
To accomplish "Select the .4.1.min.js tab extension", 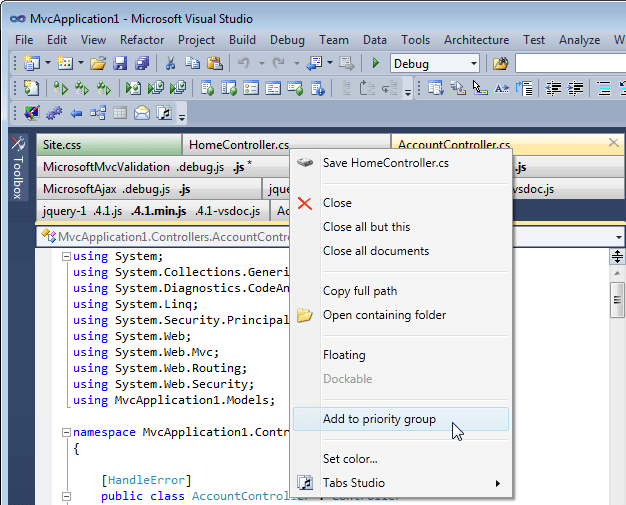I will coord(158,211).
